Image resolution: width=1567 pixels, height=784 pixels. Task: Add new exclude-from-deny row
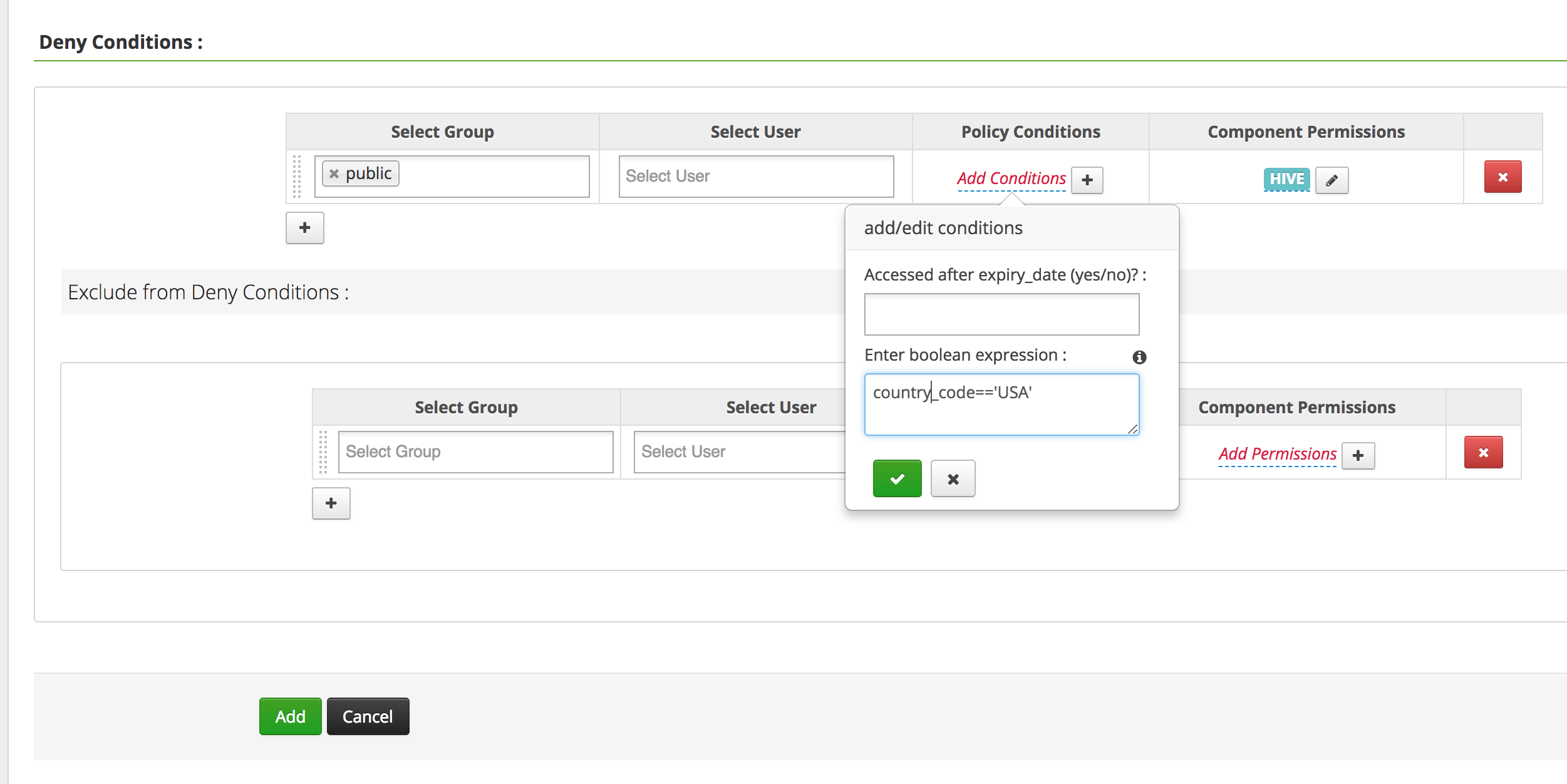point(331,503)
